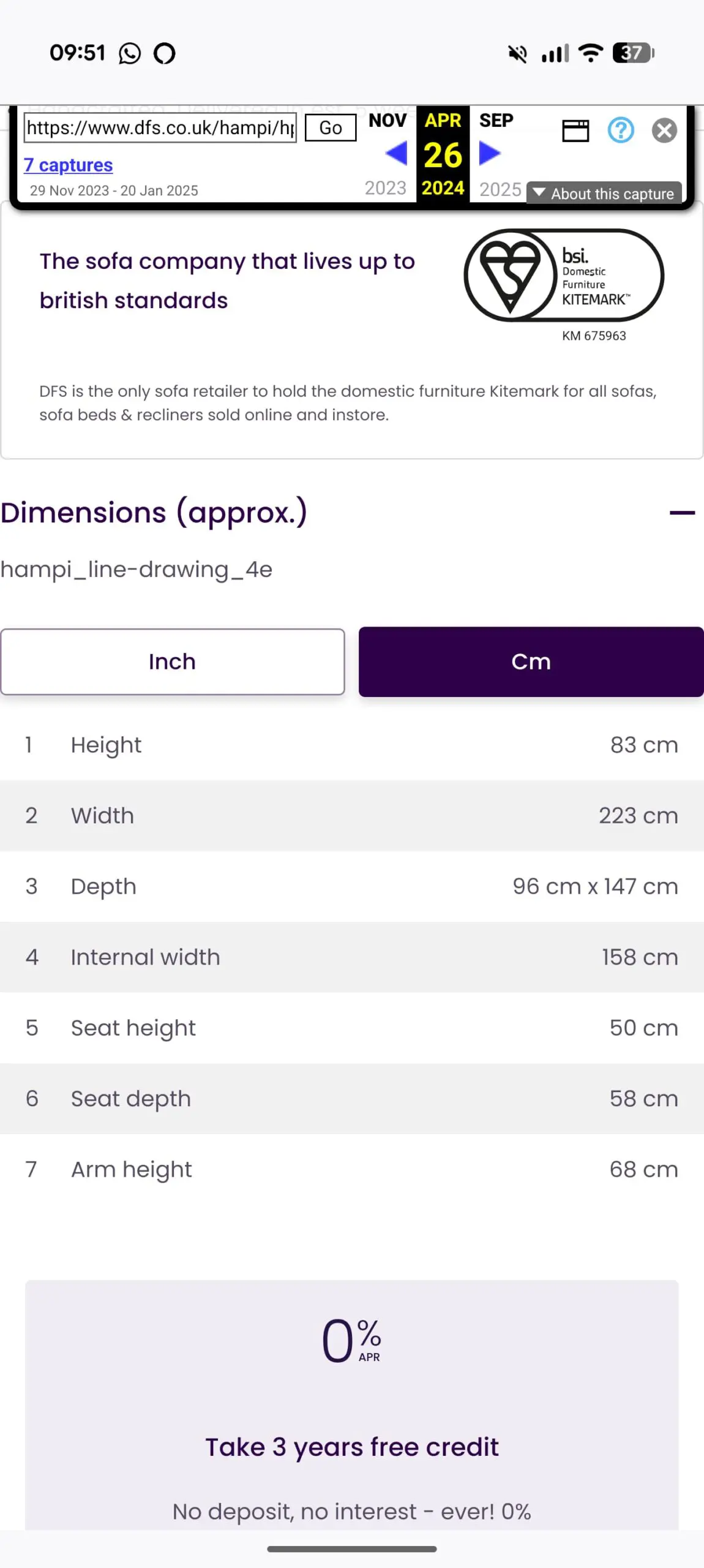Viewport: 704px width, 1568px height.
Task: Switch dimensions to Inch
Action: (172, 662)
